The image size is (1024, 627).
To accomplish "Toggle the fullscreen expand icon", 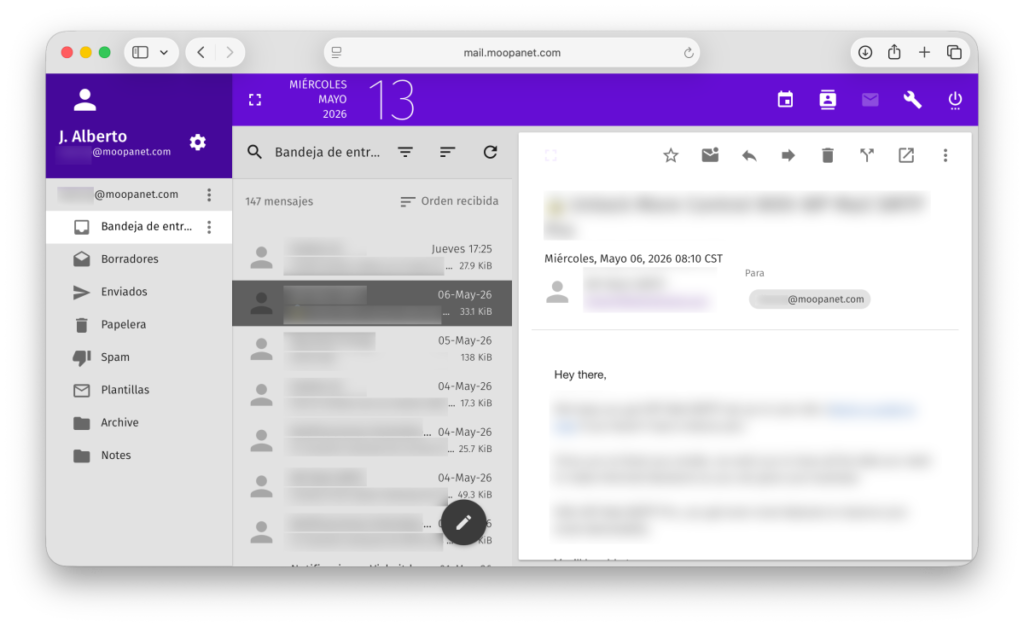I will (255, 99).
